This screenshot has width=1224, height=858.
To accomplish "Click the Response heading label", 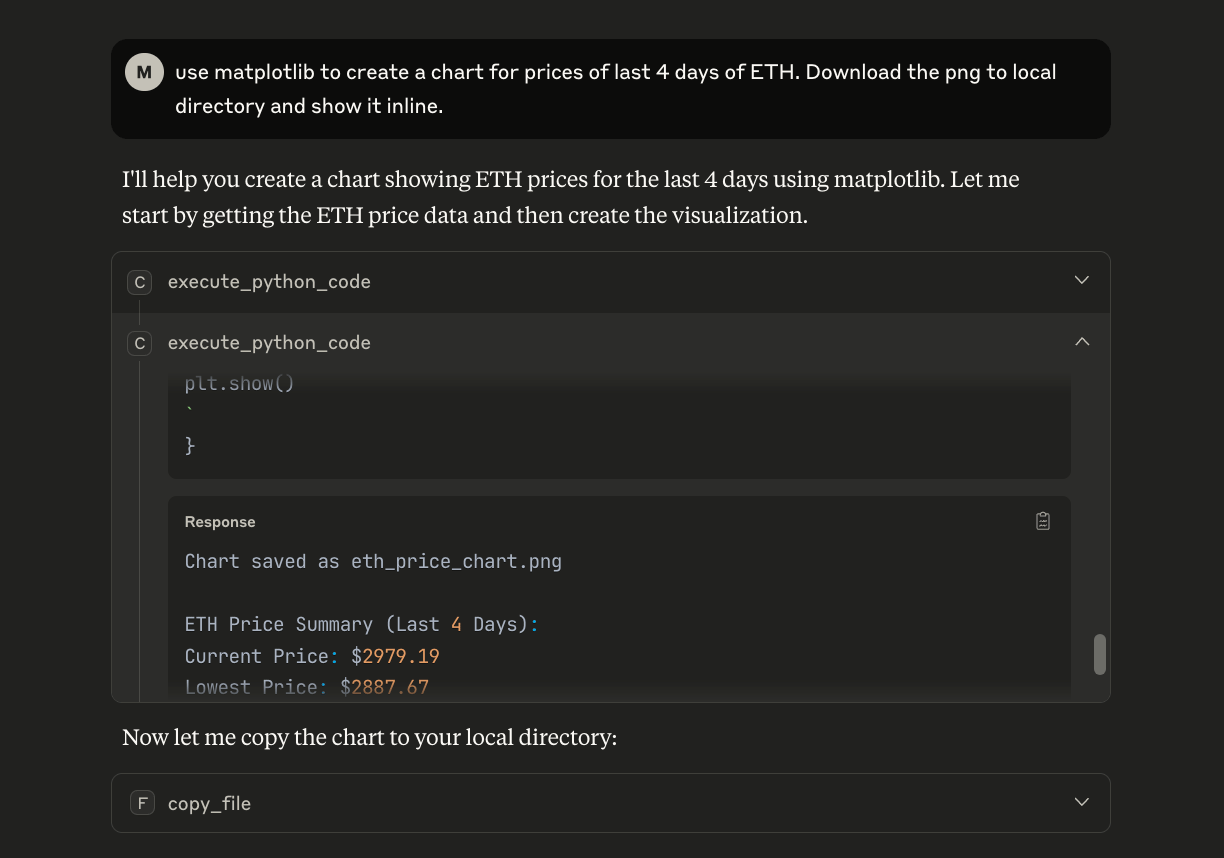I will (x=220, y=522).
